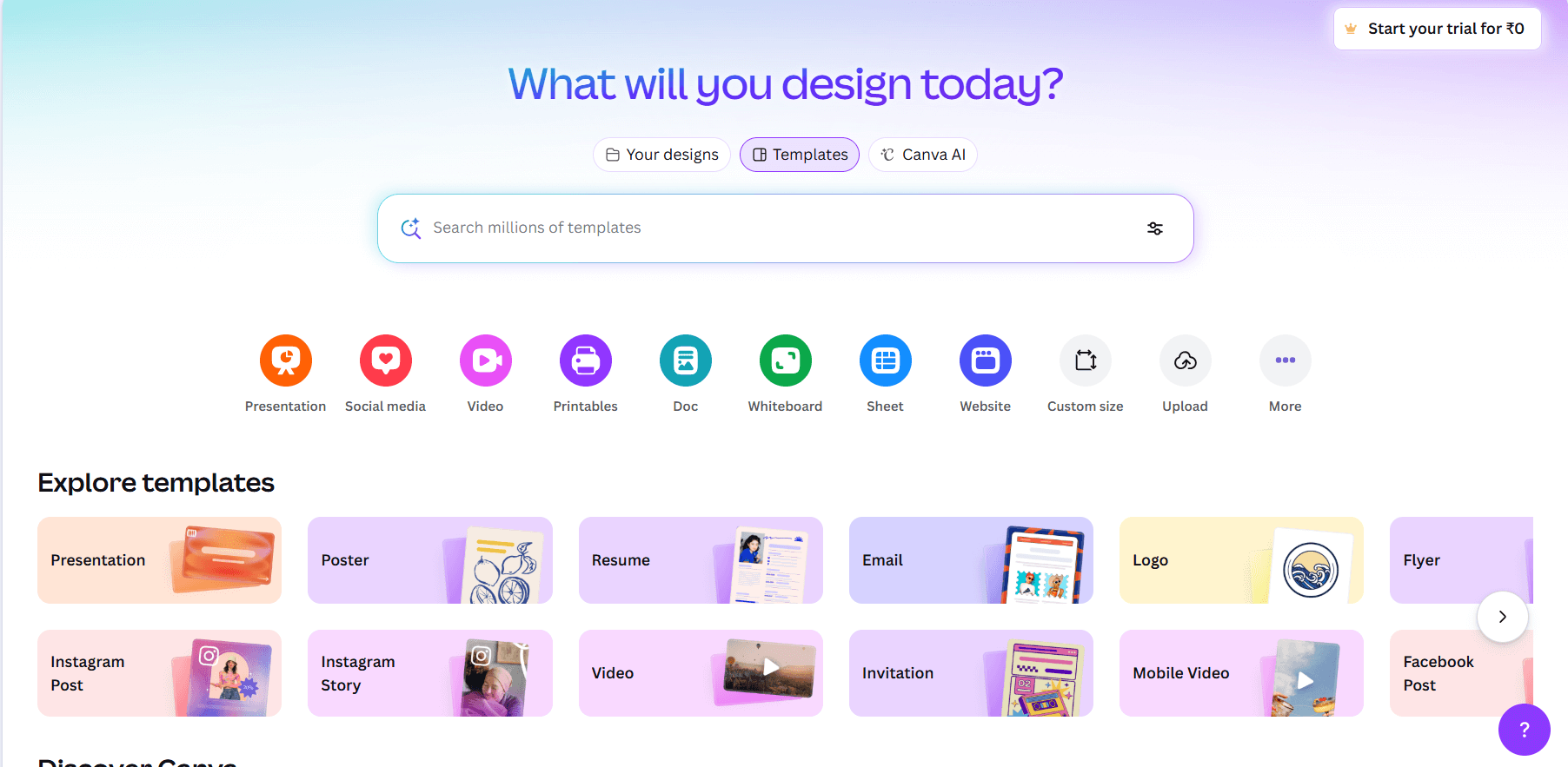Open the help question mark button
1568x767 pixels.
1524,730
